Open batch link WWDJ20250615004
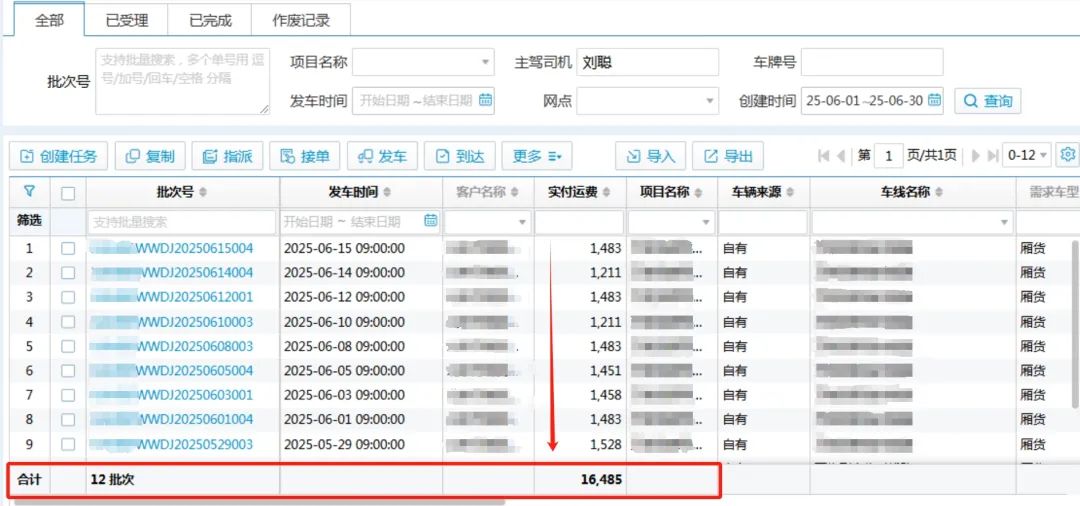This screenshot has height=506, width=1080. 172,249
